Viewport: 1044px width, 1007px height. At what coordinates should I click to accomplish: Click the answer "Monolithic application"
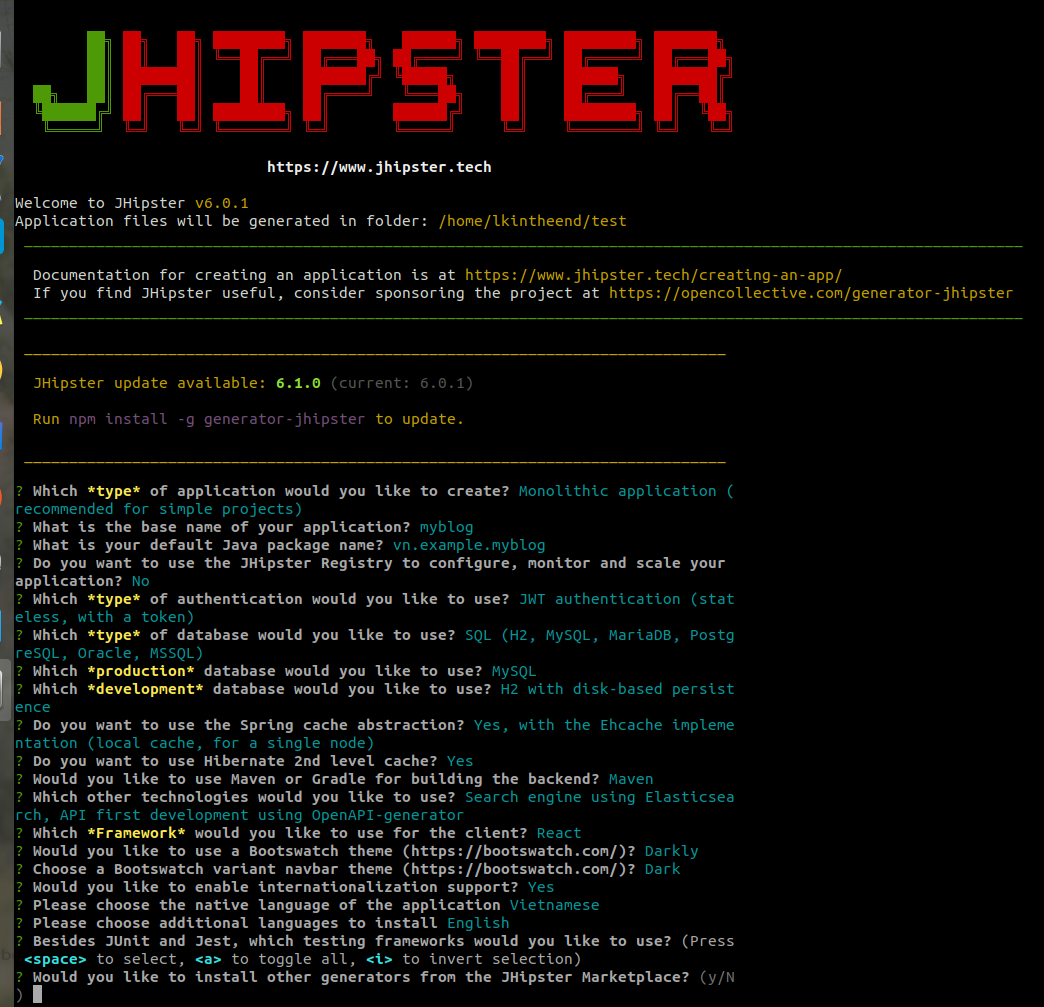(617, 491)
